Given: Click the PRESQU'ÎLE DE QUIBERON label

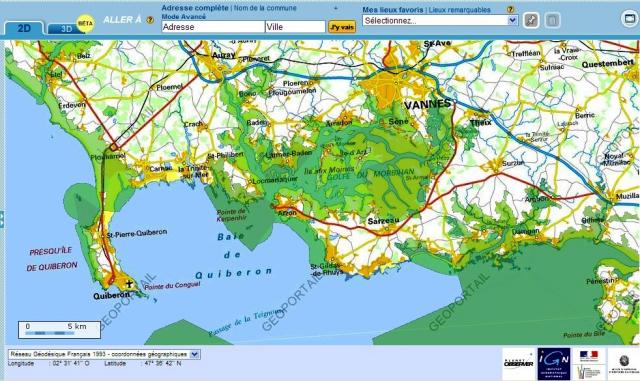Looking at the screenshot, I should click(52, 259).
